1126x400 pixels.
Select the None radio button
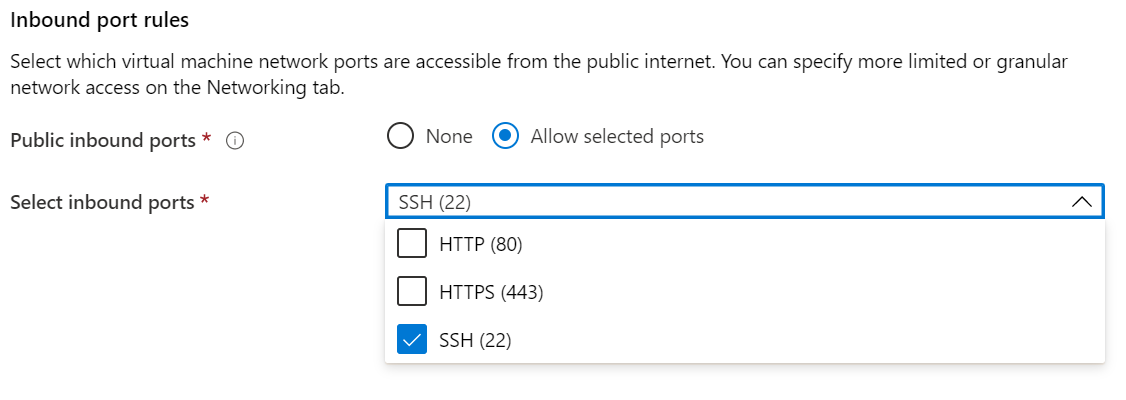[x=400, y=136]
